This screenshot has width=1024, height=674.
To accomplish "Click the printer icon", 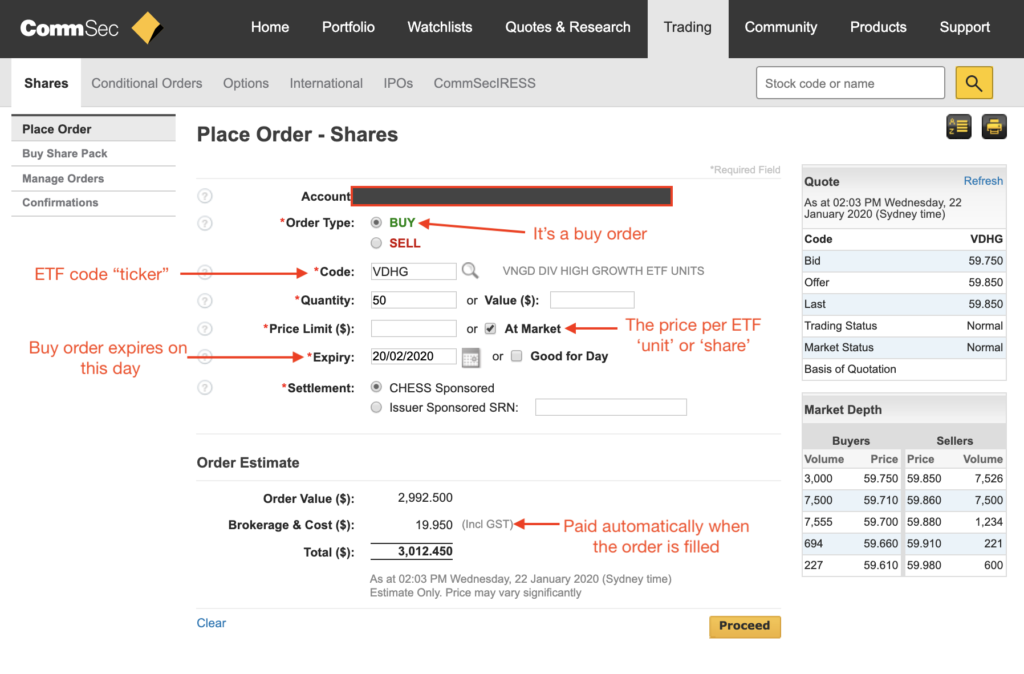I will tap(994, 127).
